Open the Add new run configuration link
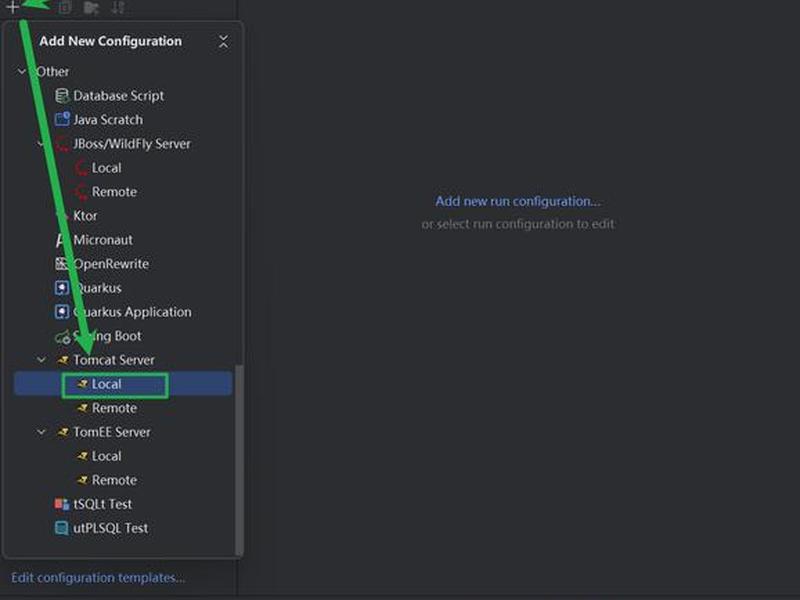Screen dimensions: 800x600 pos(518,201)
